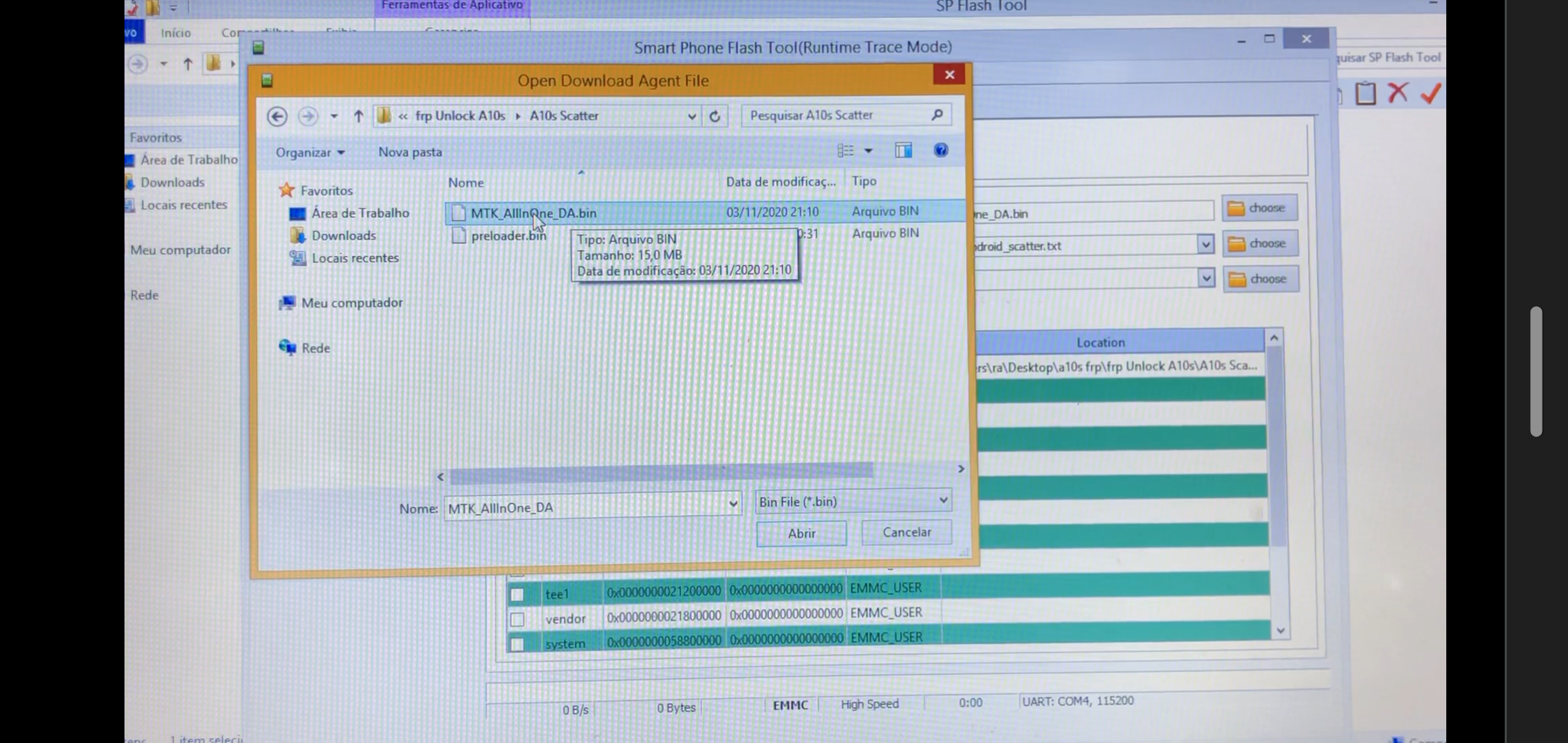Screen dimensions: 1568x743
Task: Click choose button for scatter file
Action: [1260, 244]
